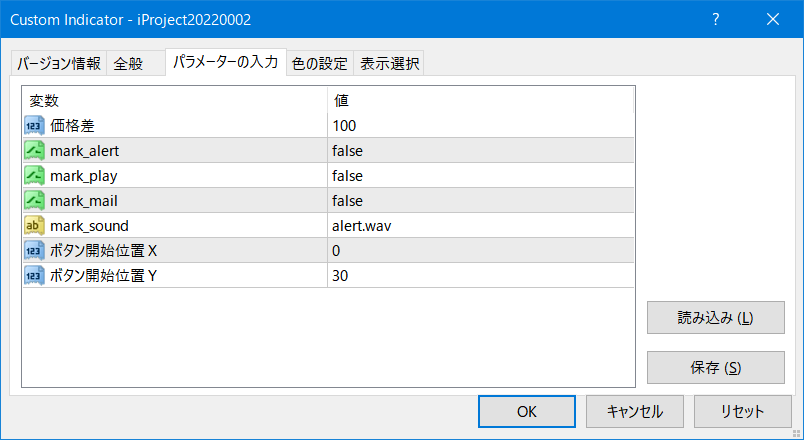Select the 価格差 value 100
804x440 pixels.
pyautogui.click(x=480, y=126)
